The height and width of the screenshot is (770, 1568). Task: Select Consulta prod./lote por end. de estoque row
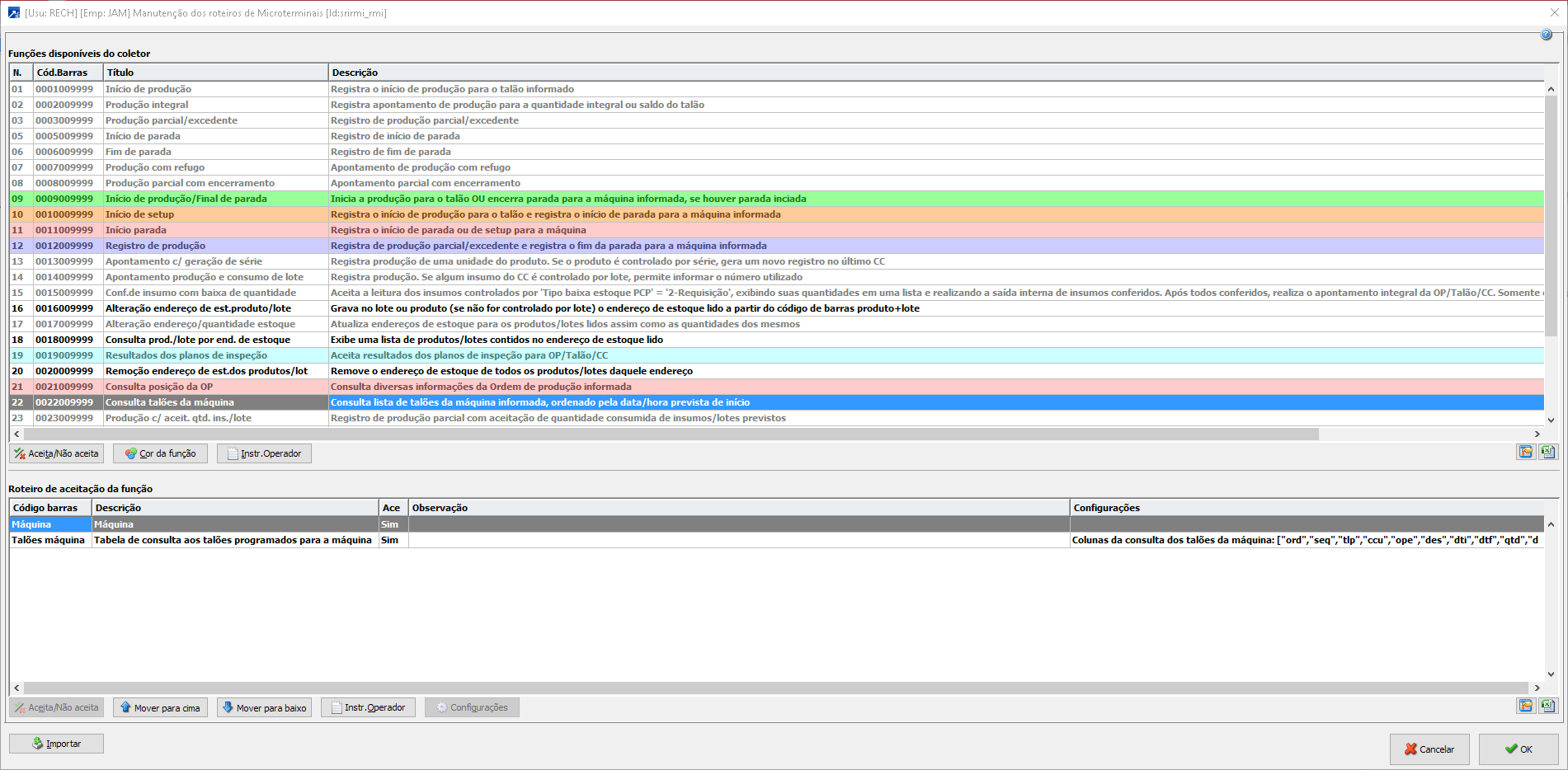tap(777, 340)
